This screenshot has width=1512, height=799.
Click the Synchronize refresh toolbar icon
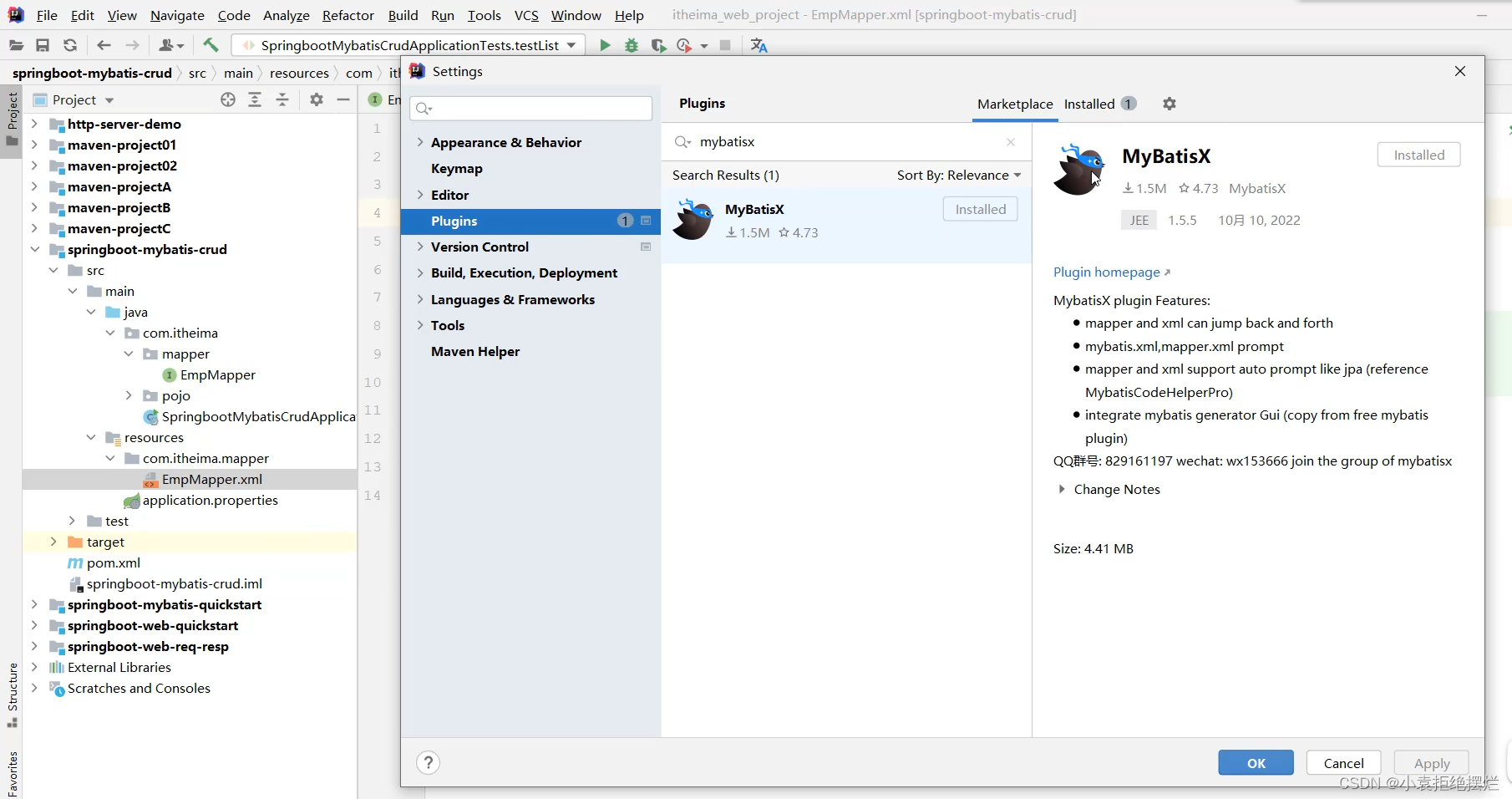pyautogui.click(x=70, y=45)
